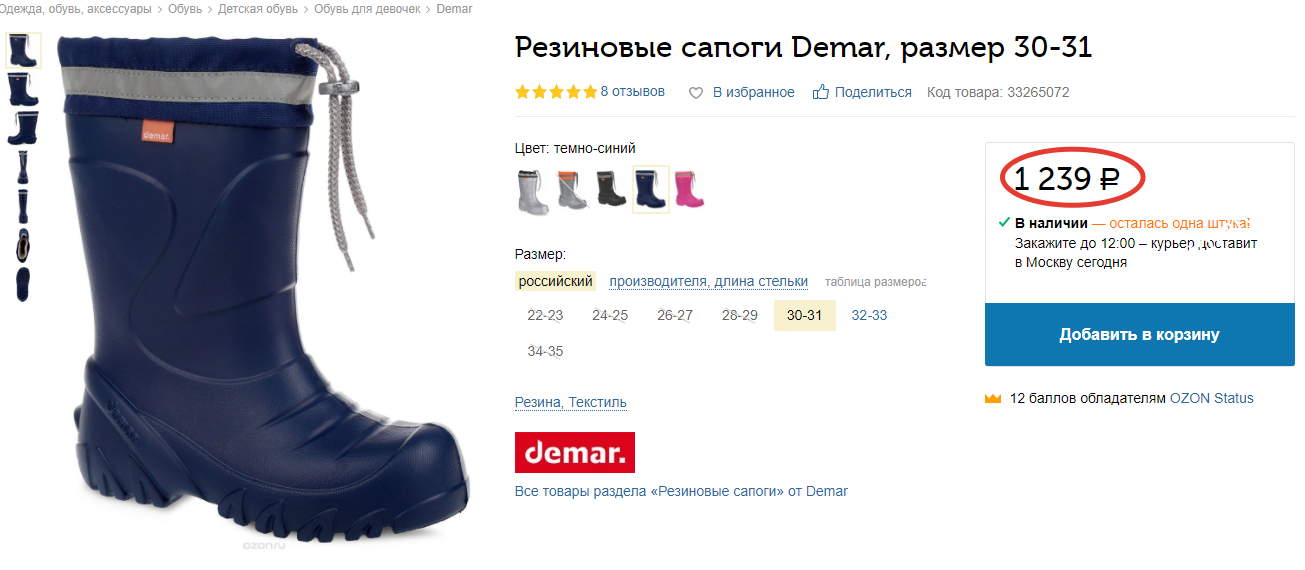Choose the pink boot color swatch
Image resolution: width=1305 pixels, height=570 pixels.
[x=689, y=189]
